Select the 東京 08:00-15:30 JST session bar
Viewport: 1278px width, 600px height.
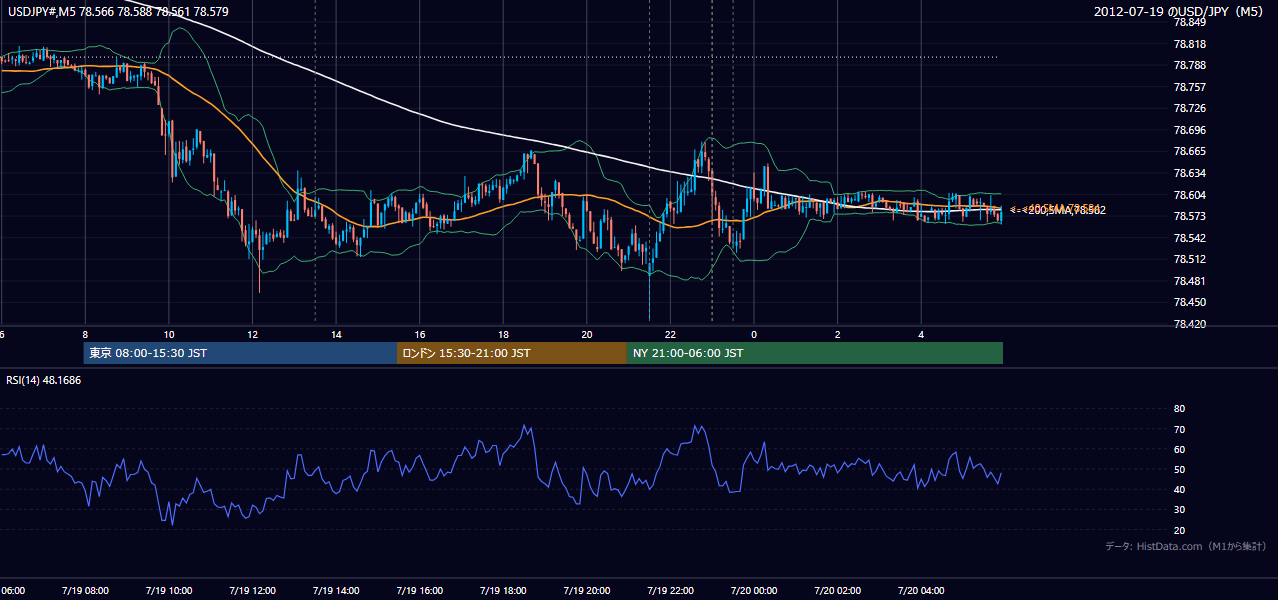(241, 353)
